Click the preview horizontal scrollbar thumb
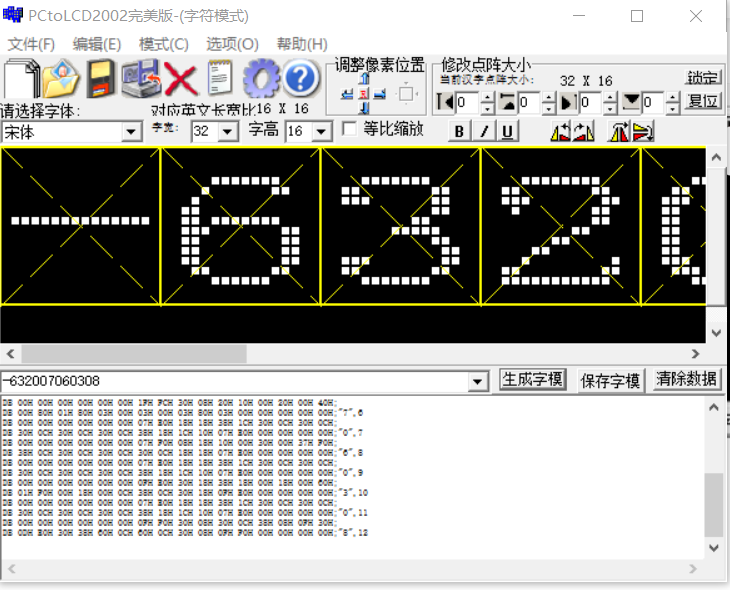 (x=134, y=354)
